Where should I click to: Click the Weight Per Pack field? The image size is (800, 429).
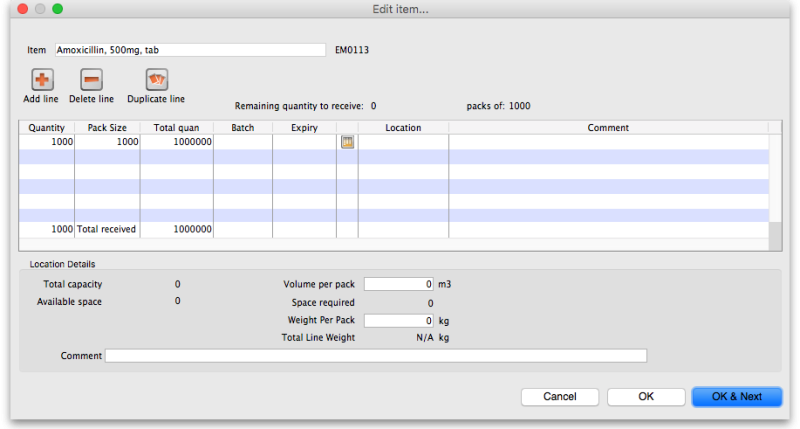click(x=399, y=320)
